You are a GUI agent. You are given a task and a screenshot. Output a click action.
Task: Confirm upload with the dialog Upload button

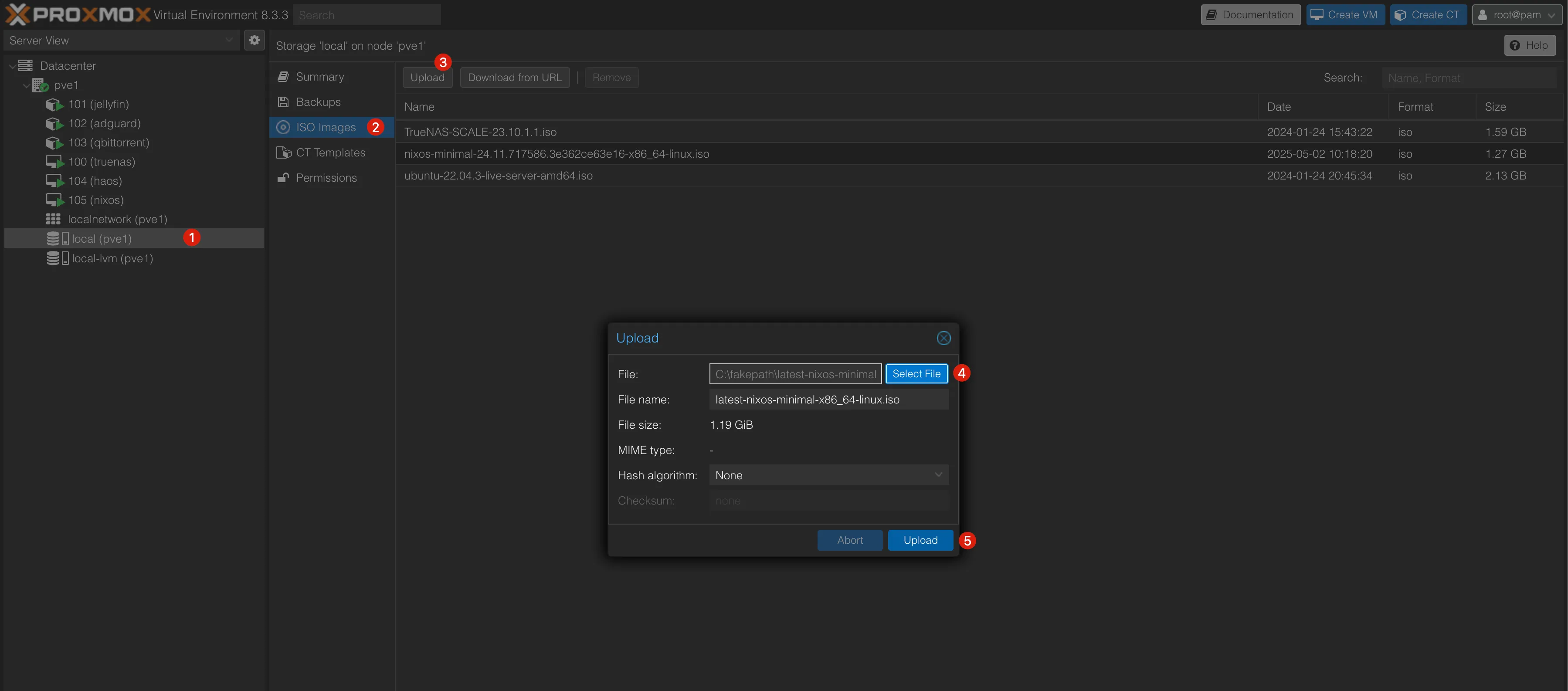click(920, 540)
